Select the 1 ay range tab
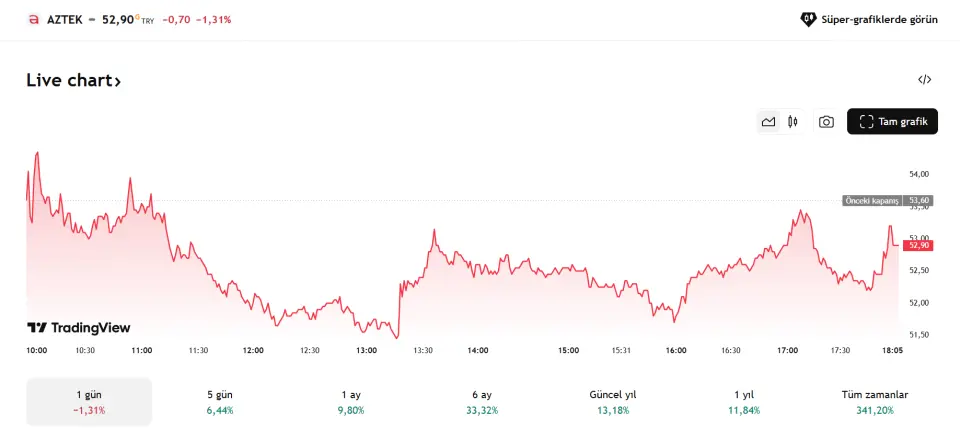960x429 pixels. coord(351,402)
